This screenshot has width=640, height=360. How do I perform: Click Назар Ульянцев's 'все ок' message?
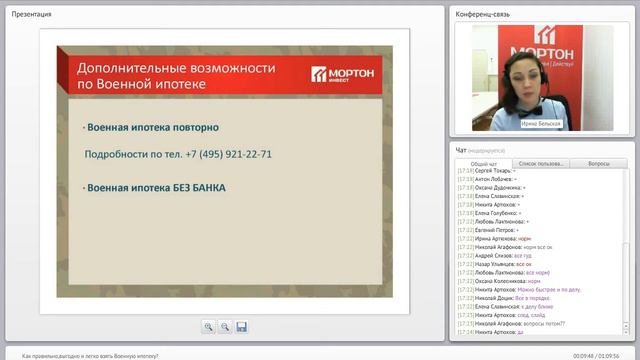pyautogui.click(x=495, y=264)
